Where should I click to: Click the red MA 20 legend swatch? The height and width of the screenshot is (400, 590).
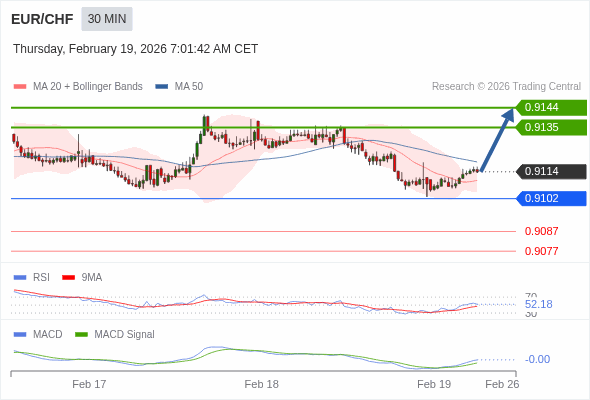[x=20, y=87]
